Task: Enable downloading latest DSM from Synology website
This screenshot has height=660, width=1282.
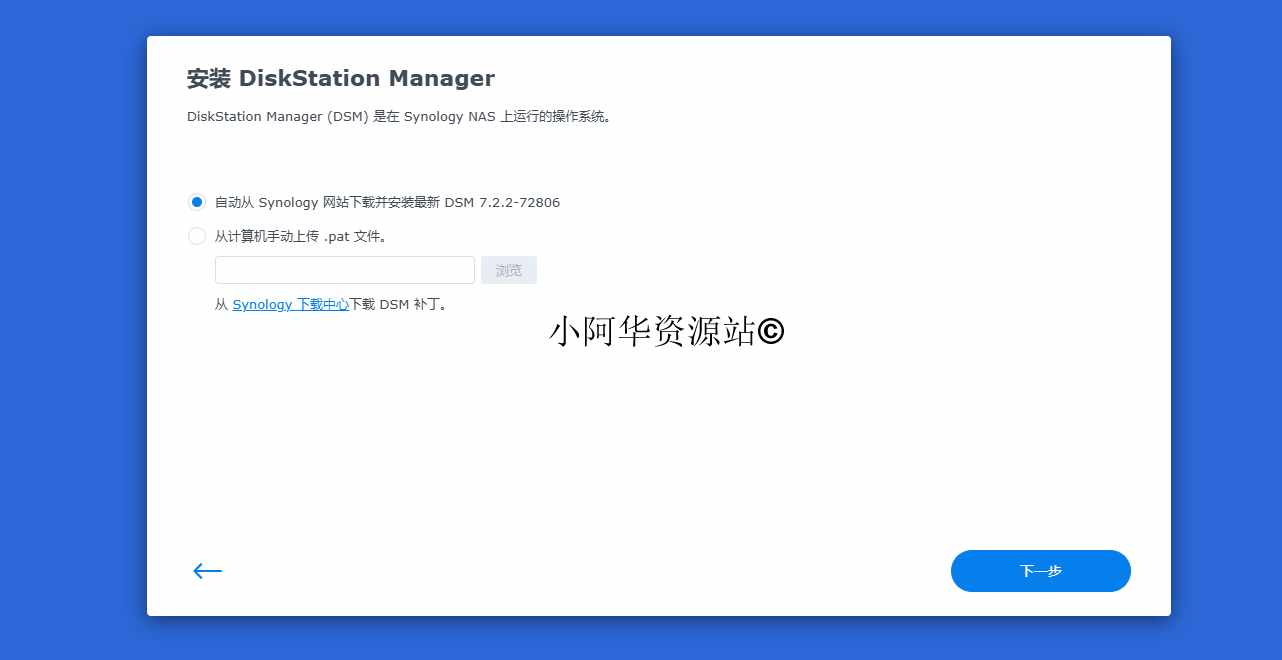Action: click(x=196, y=202)
